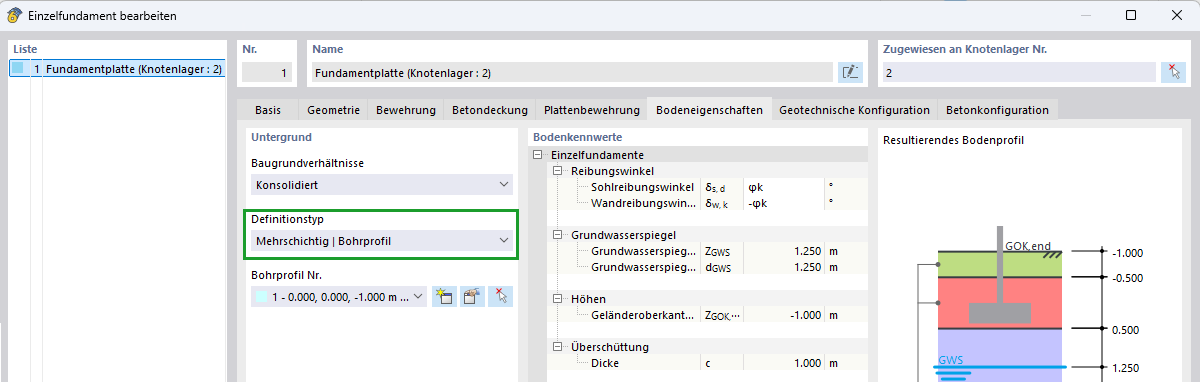The image size is (1200, 382).
Task: Select the Bodeneigenschaften tab
Action: (x=709, y=110)
